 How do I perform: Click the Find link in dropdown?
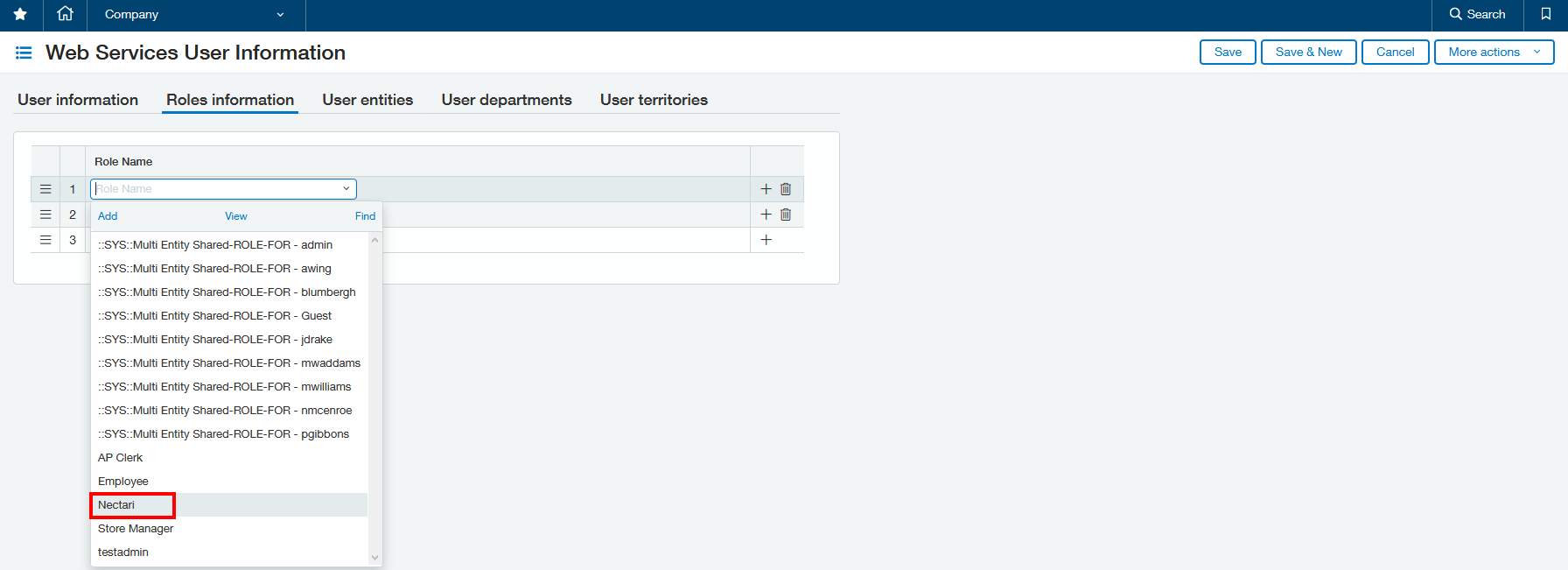(x=365, y=216)
